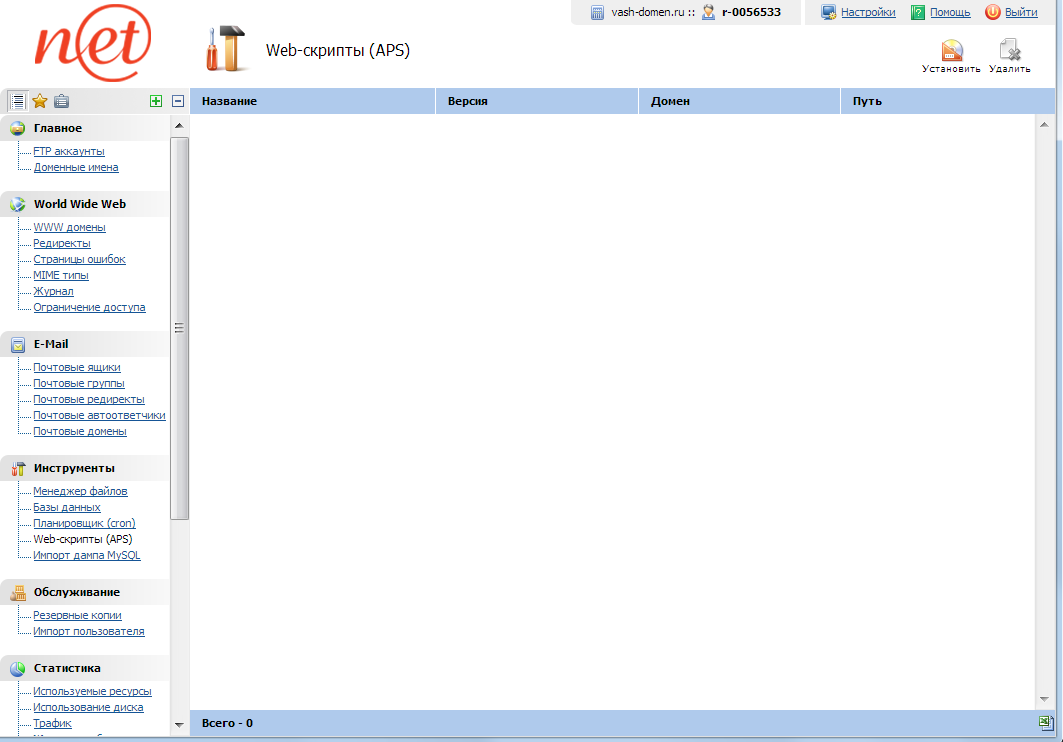Click the Install (Установить) icon
The image size is (1063, 742).
coord(951,52)
